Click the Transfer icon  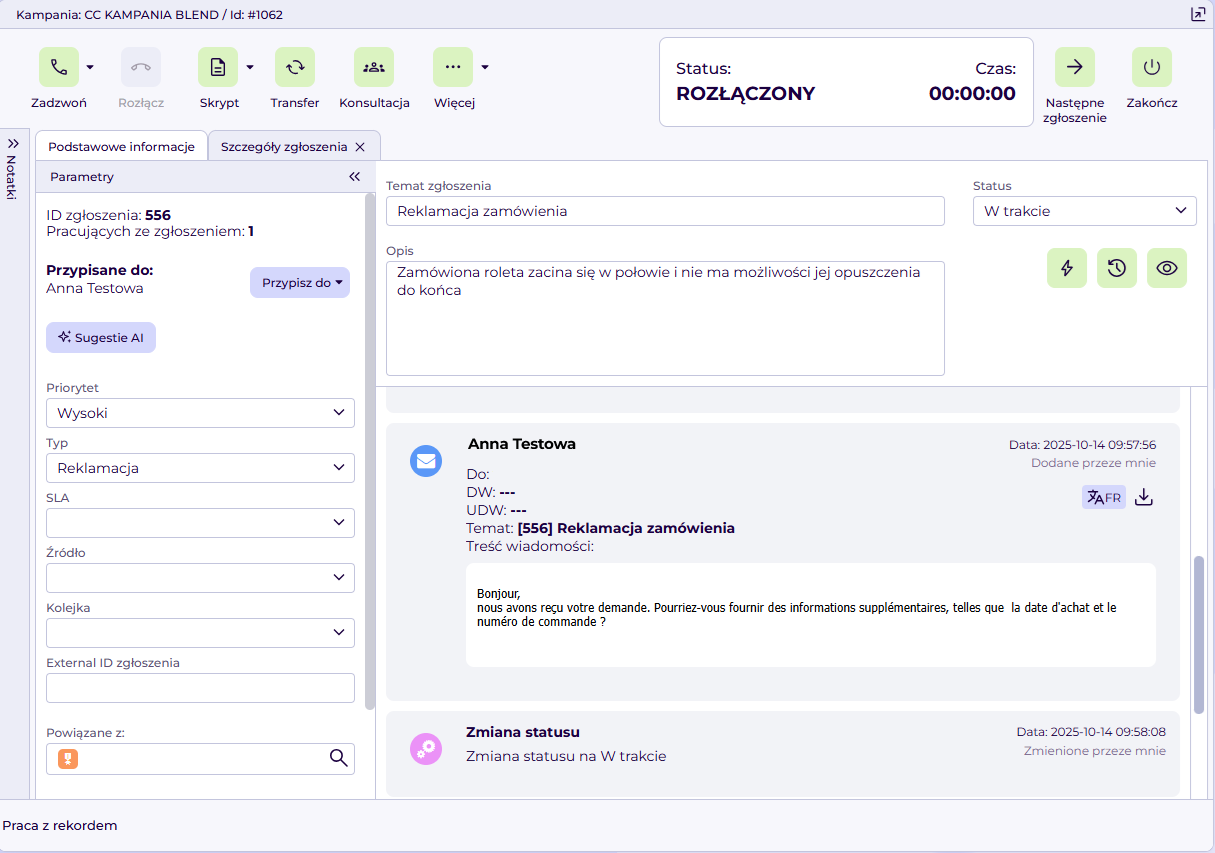tap(295, 67)
